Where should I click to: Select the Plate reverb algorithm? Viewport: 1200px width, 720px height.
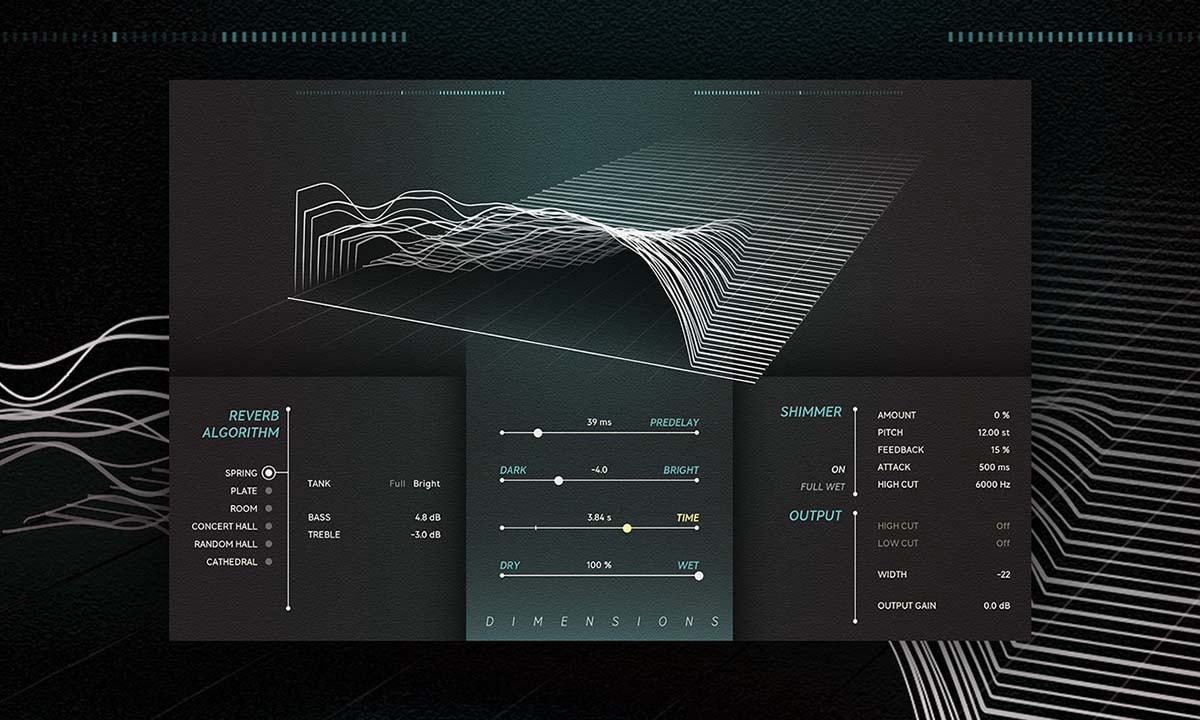(268, 491)
